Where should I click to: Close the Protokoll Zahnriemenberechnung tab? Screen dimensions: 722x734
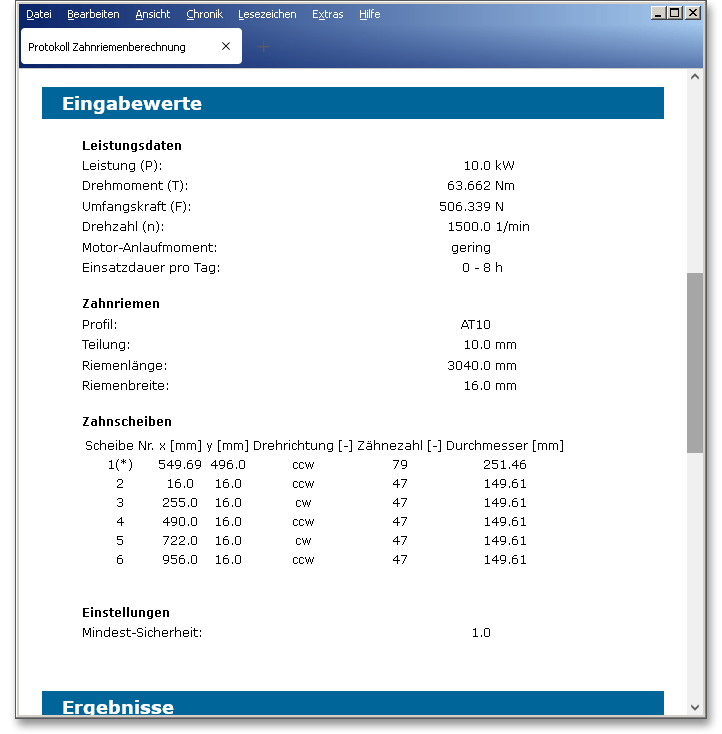(226, 46)
